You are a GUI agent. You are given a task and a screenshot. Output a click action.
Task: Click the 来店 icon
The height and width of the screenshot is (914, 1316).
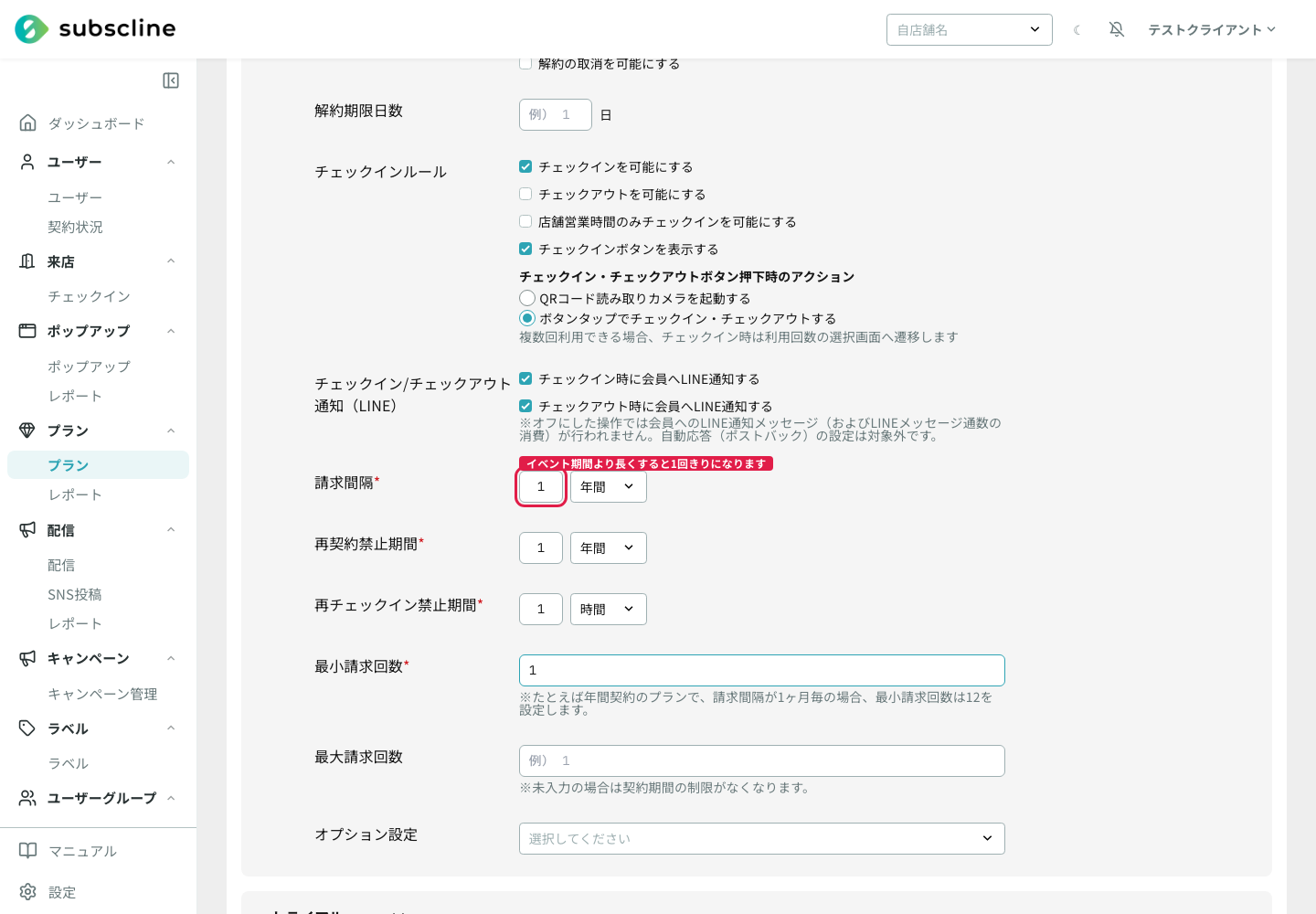[28, 261]
